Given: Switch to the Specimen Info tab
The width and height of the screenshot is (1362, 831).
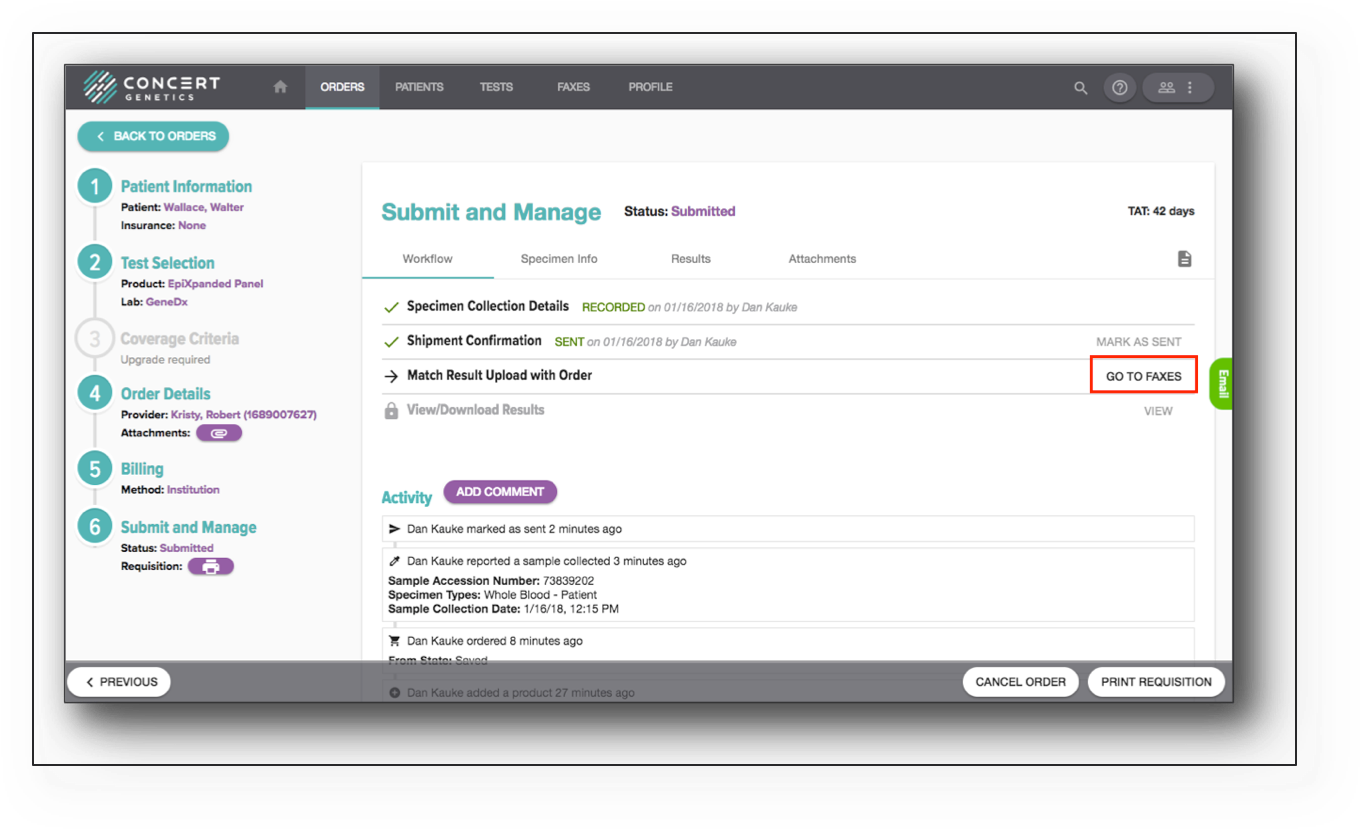Looking at the screenshot, I should click(x=558, y=258).
